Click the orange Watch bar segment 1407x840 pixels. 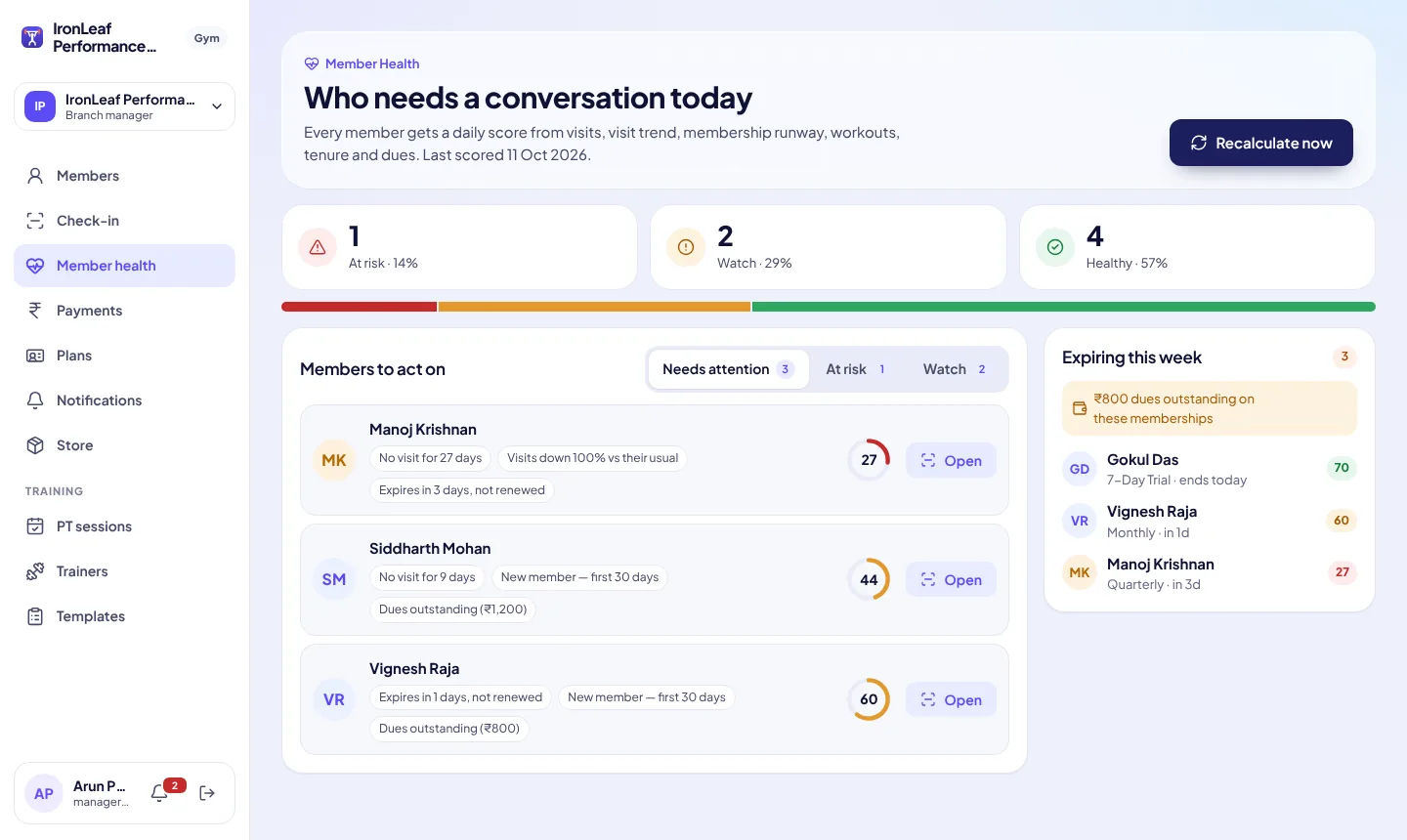coord(594,307)
